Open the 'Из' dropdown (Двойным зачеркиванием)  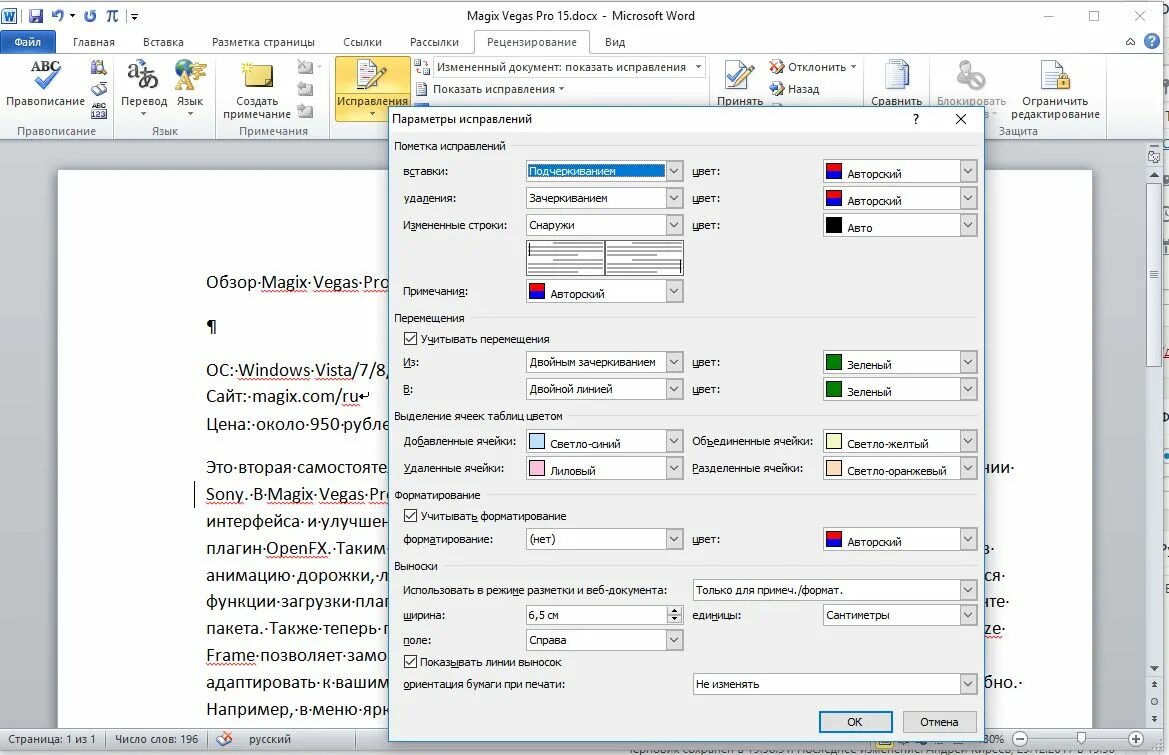(x=604, y=362)
